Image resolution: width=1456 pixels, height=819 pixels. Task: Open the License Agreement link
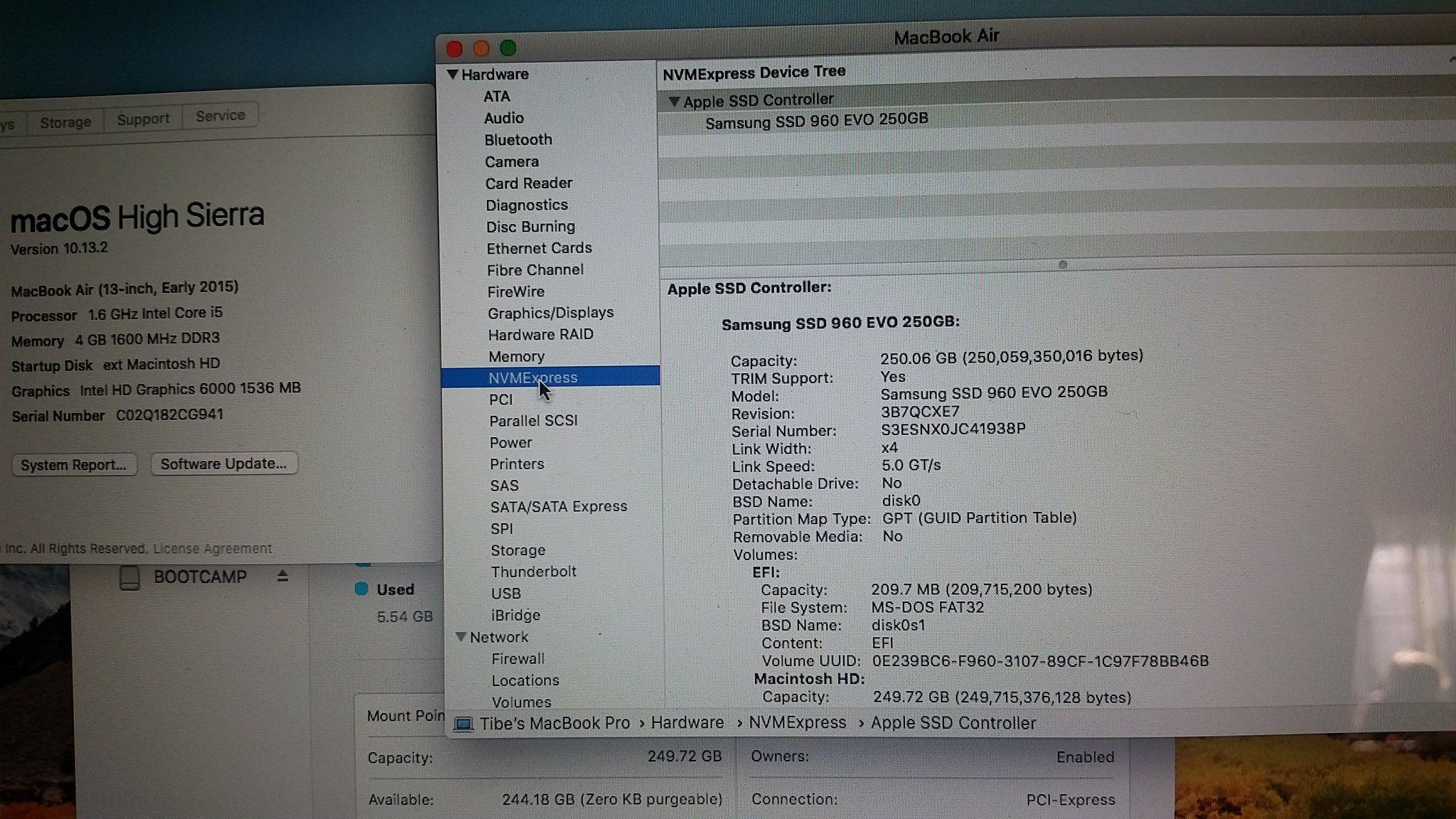pyautogui.click(x=212, y=549)
